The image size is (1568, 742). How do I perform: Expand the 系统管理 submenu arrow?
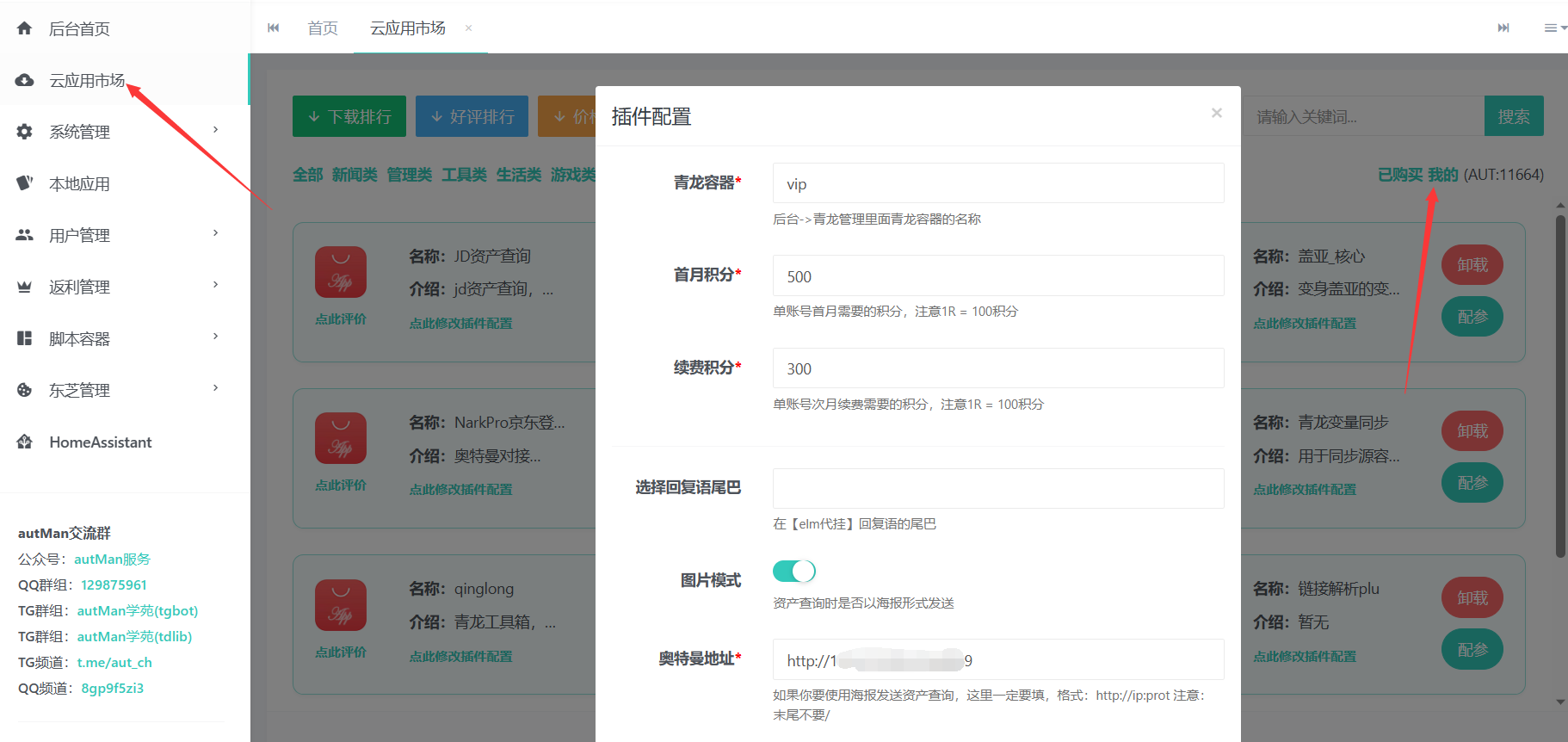click(x=216, y=130)
